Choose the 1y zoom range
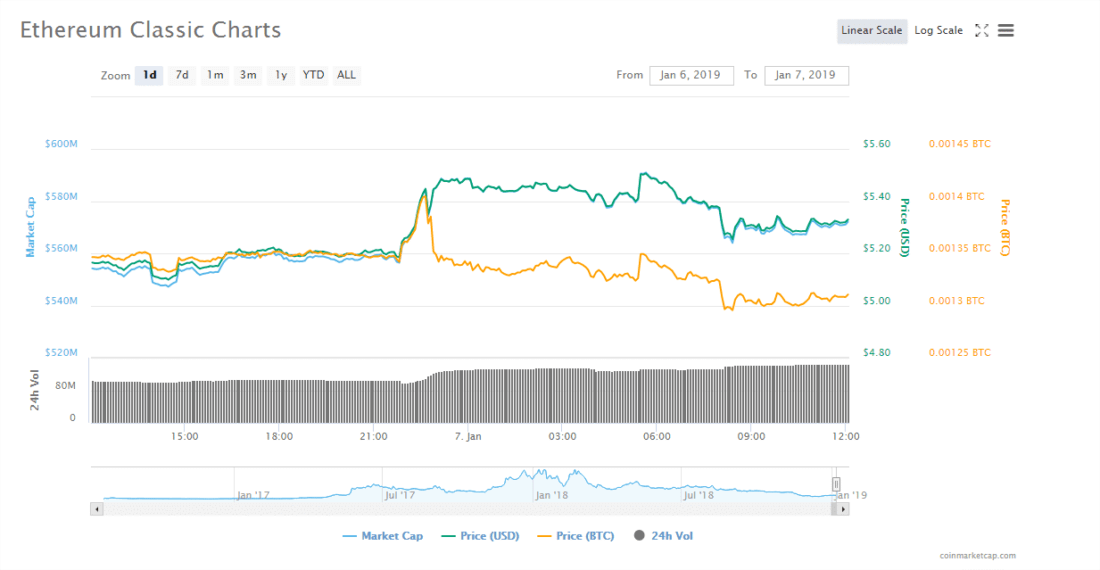Screen dimensions: 1100x570 pyautogui.click(x=281, y=75)
